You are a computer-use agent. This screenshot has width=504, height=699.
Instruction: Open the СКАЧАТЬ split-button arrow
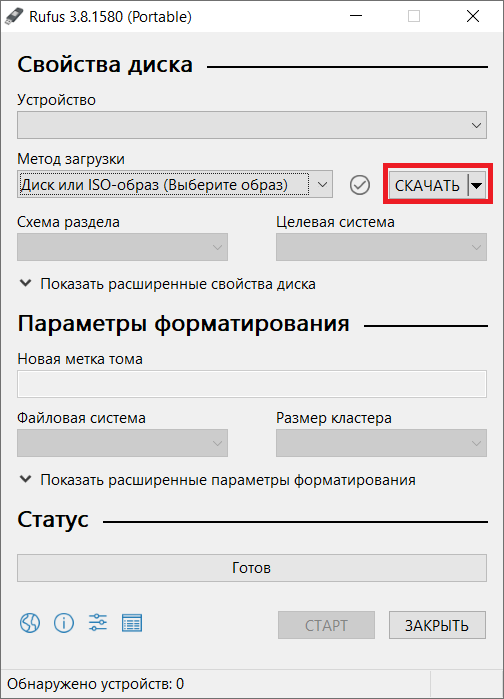tap(476, 185)
